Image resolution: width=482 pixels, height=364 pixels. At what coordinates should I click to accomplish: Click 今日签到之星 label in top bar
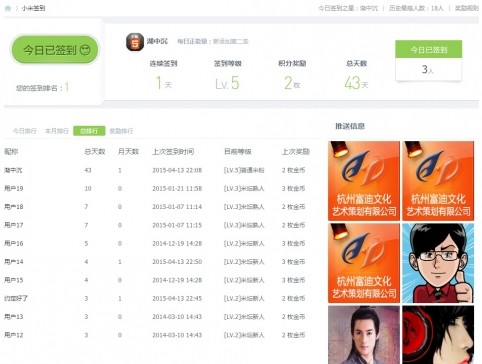coord(348,8)
